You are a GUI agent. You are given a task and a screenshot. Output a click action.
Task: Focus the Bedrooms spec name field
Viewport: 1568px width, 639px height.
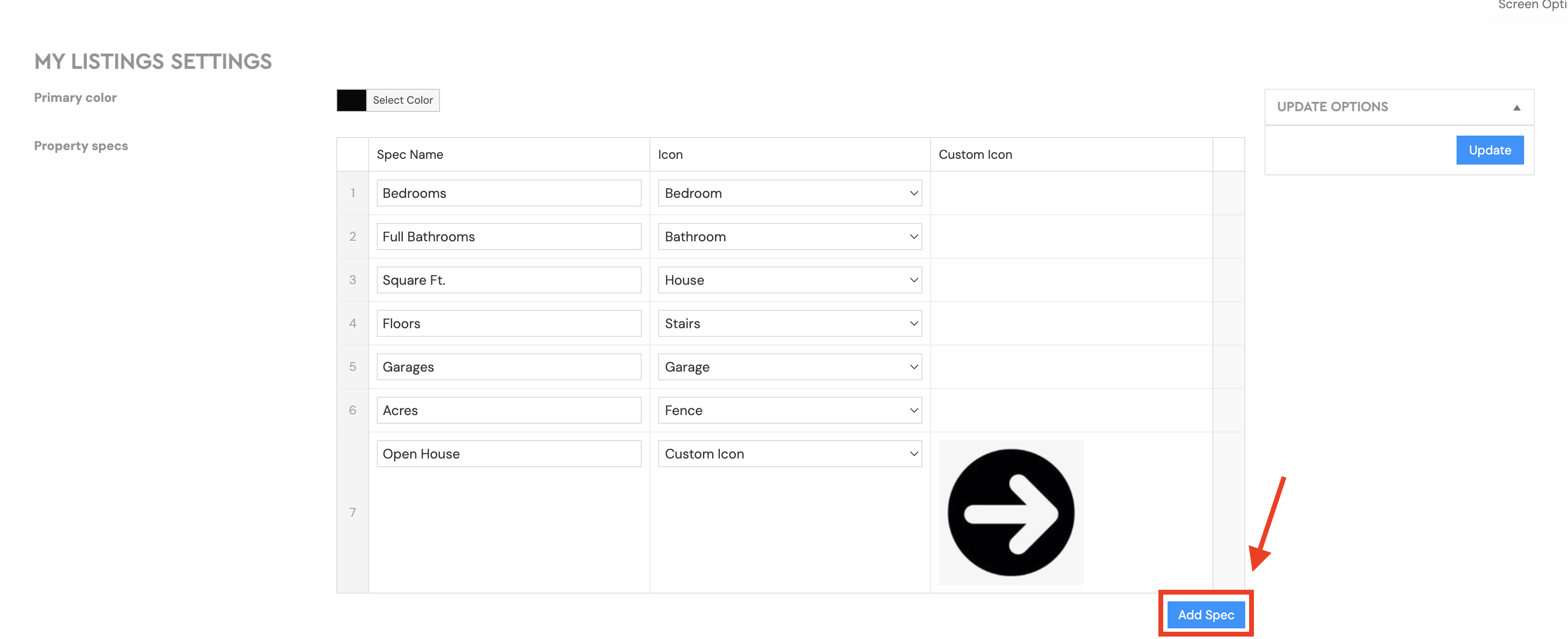509,193
